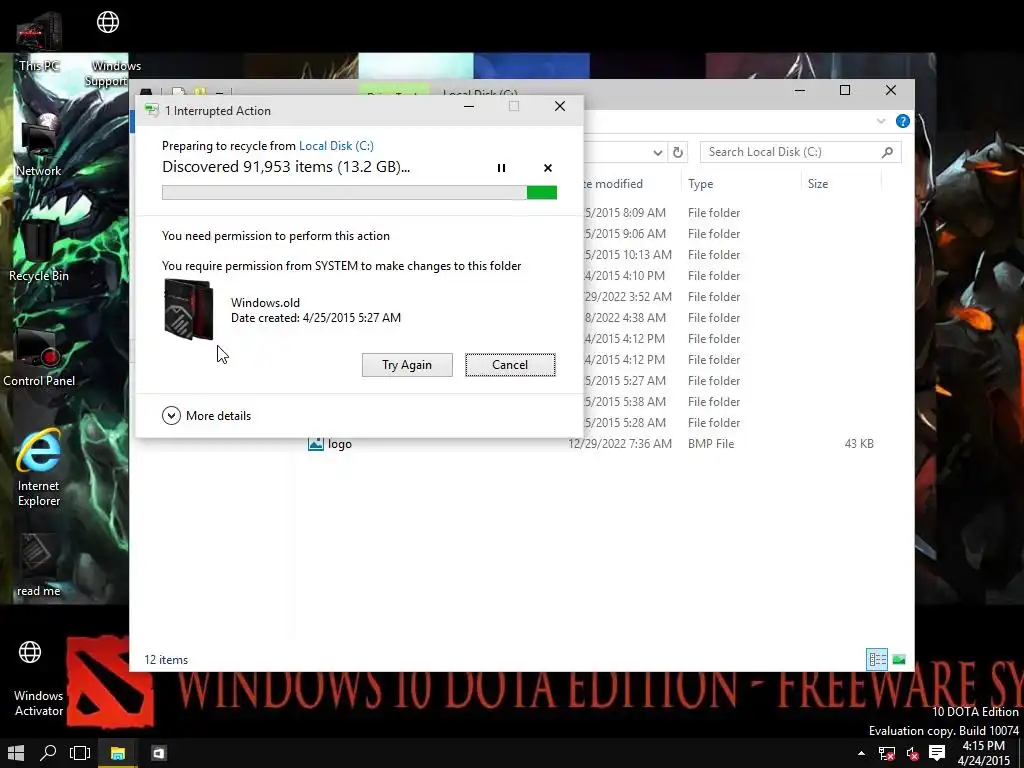Click the Windows.old folder icon in dialog
1024x768 pixels.
[189, 310]
